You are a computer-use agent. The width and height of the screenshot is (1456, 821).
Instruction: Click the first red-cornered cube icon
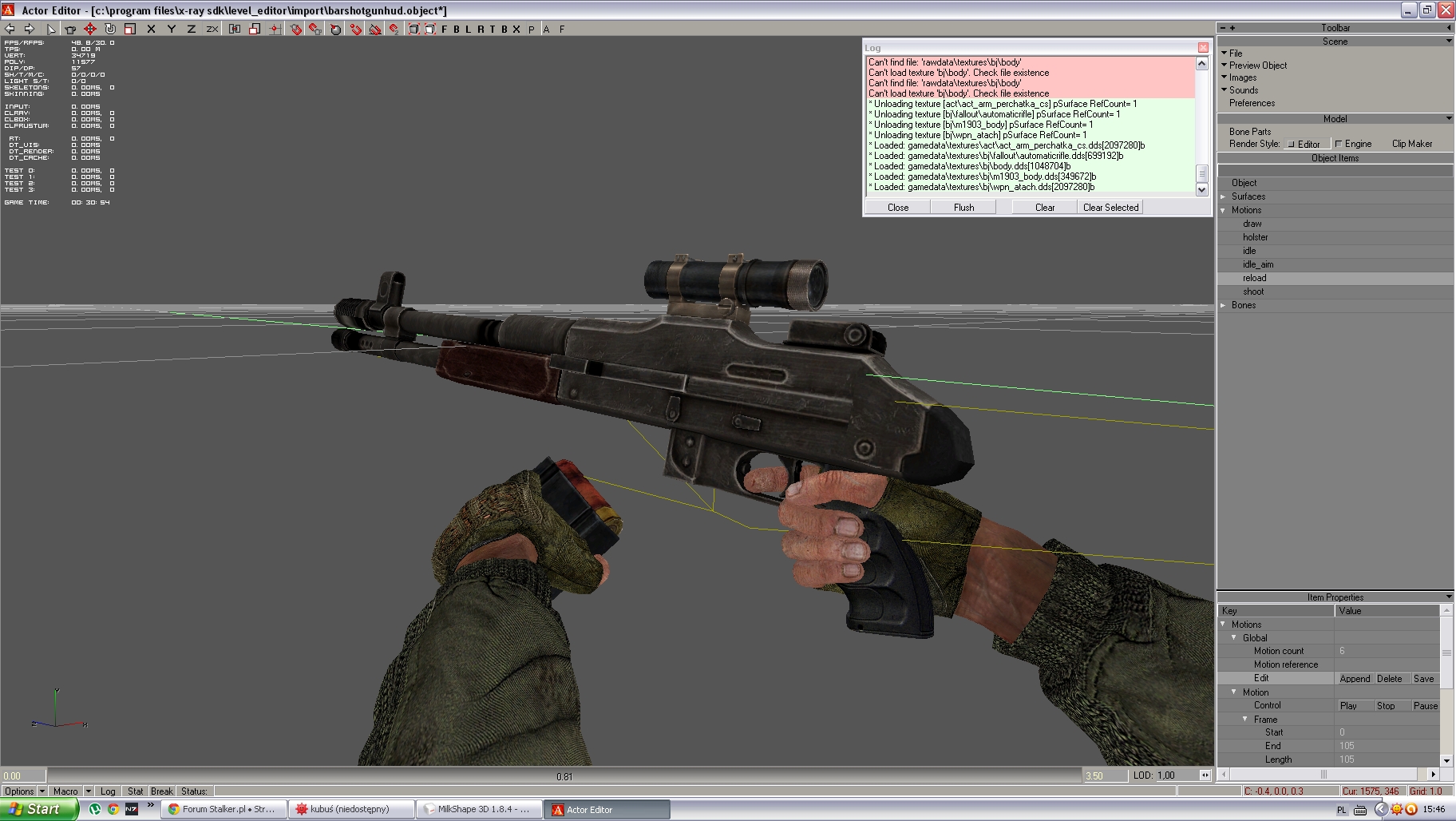413,29
